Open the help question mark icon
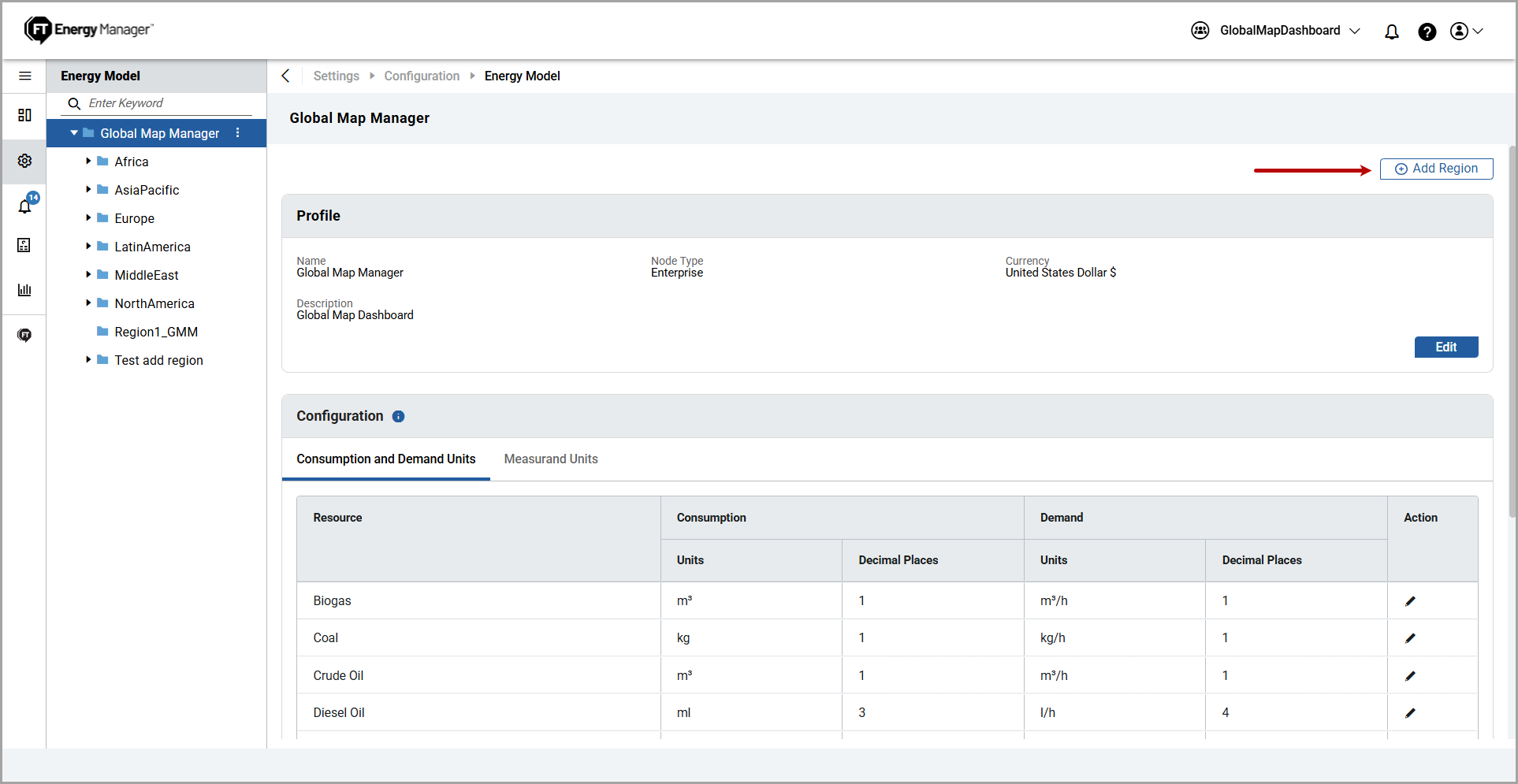Screen dimensions: 1518x784 1427,32
